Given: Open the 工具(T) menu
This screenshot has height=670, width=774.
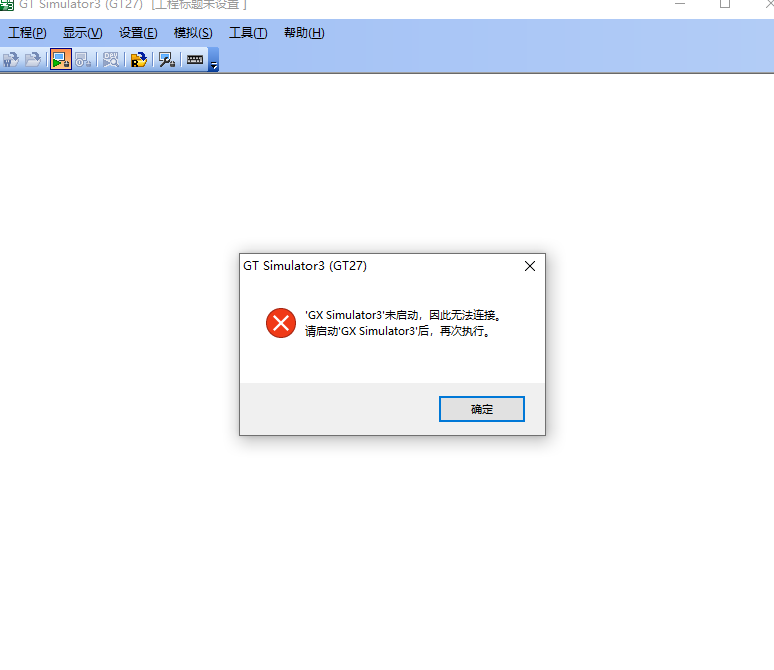Looking at the screenshot, I should pyautogui.click(x=248, y=33).
